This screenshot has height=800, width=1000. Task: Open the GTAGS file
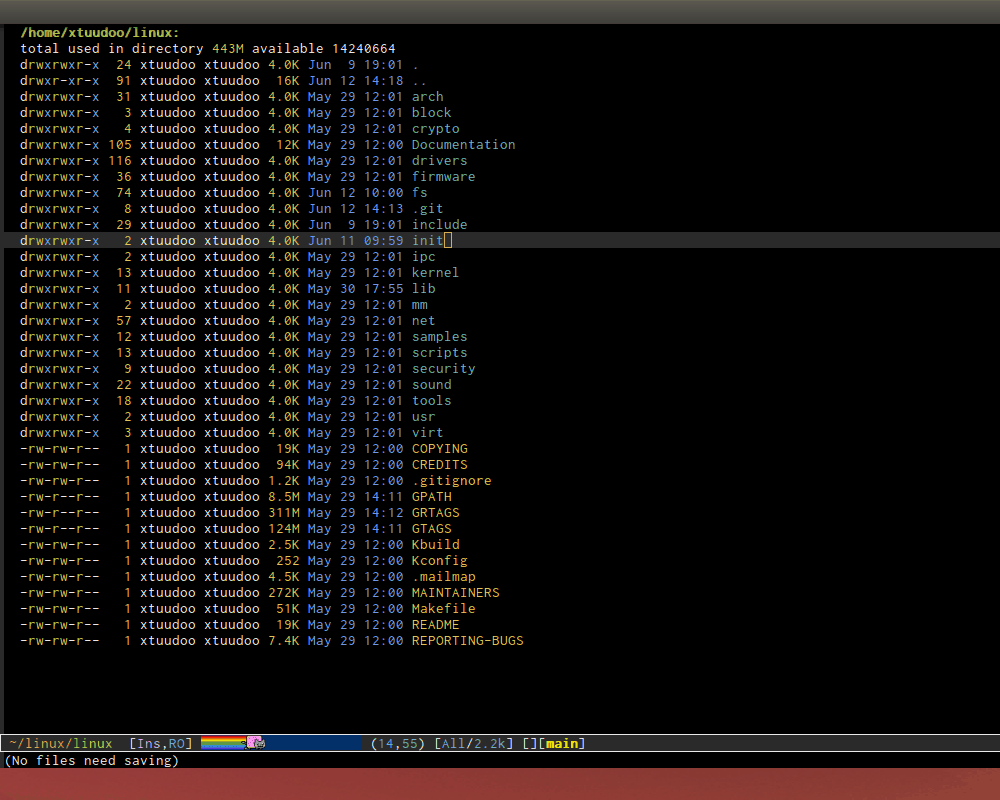point(431,528)
